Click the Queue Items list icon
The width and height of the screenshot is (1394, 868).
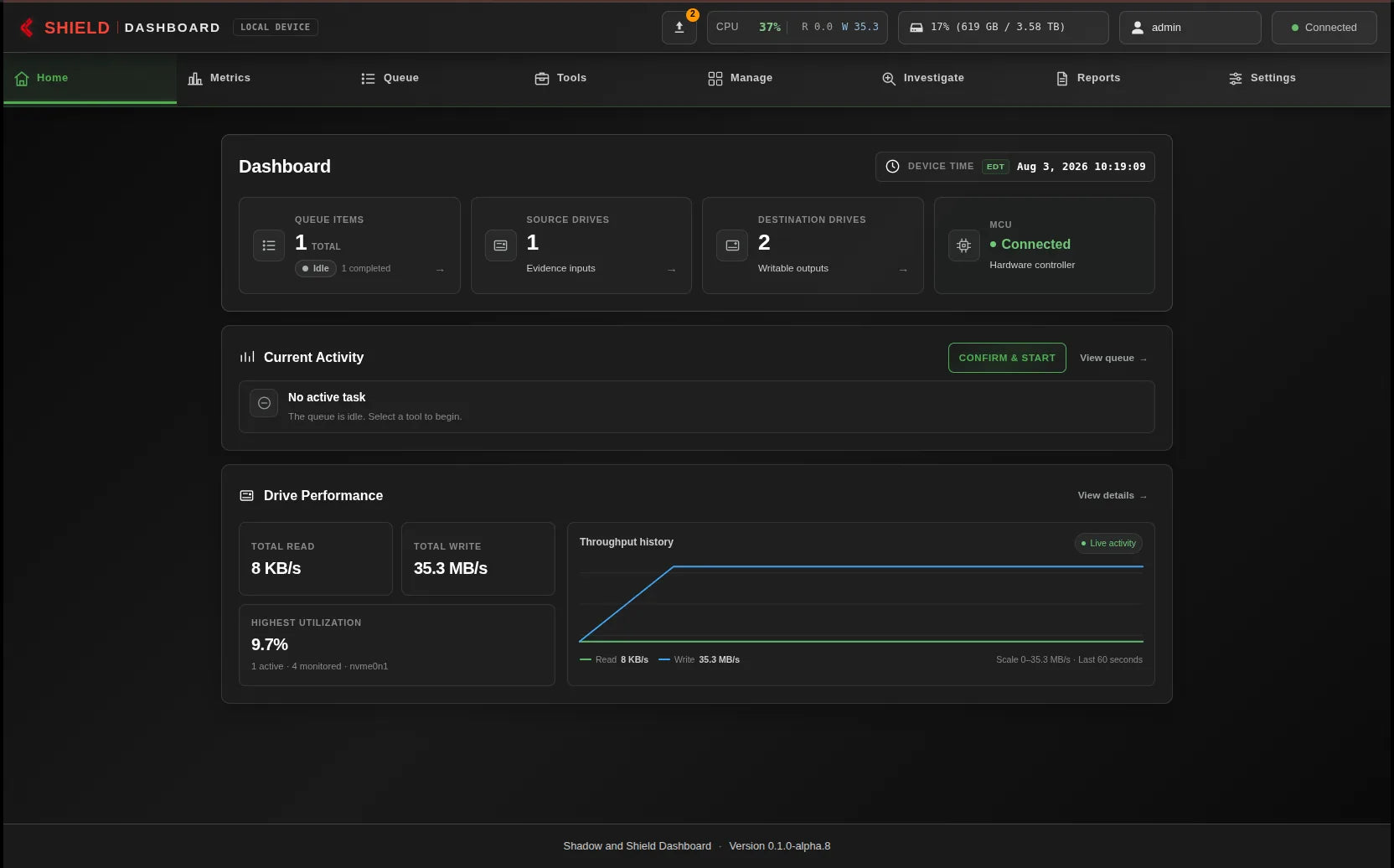(269, 245)
